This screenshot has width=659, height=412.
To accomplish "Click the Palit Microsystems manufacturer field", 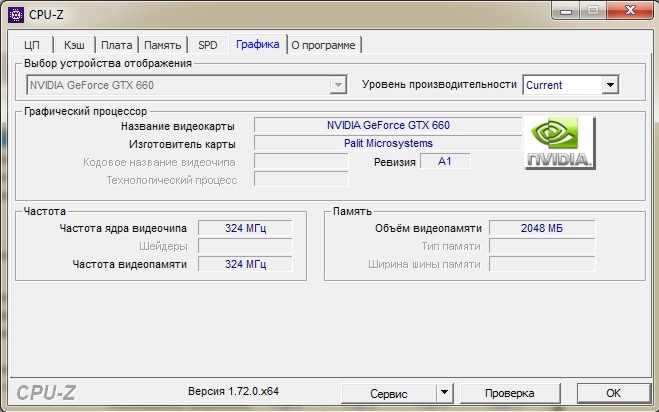I will point(388,143).
